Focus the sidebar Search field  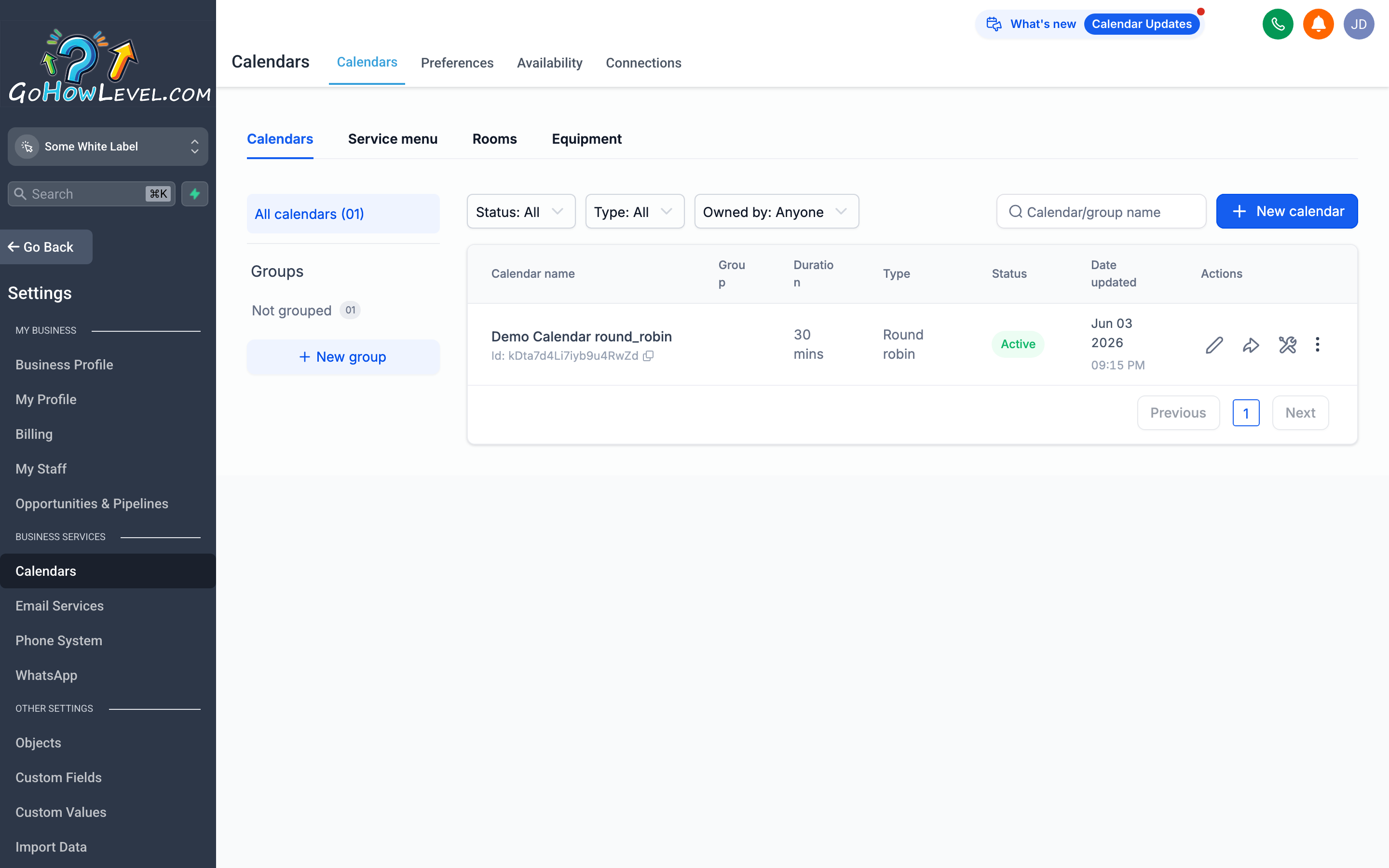tap(91, 194)
